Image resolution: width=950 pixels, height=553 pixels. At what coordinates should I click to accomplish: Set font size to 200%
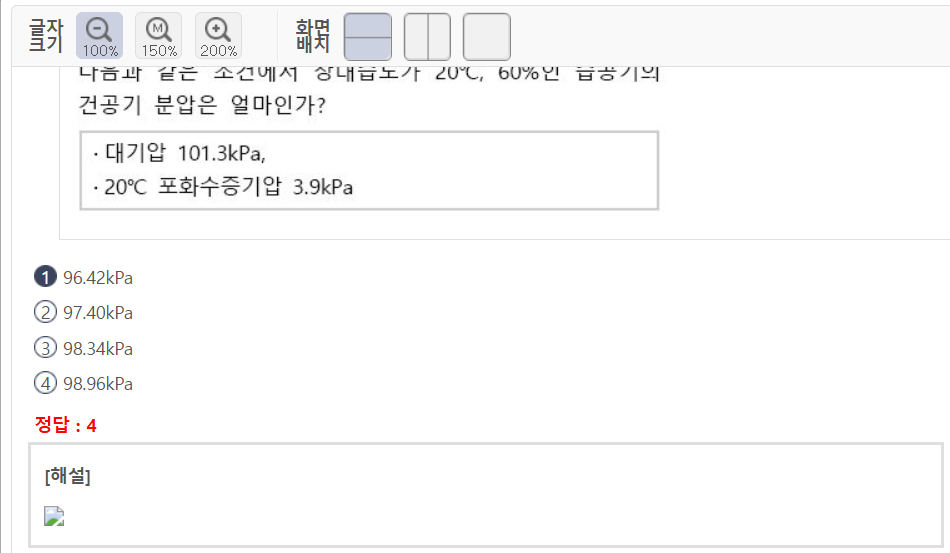(x=218, y=37)
